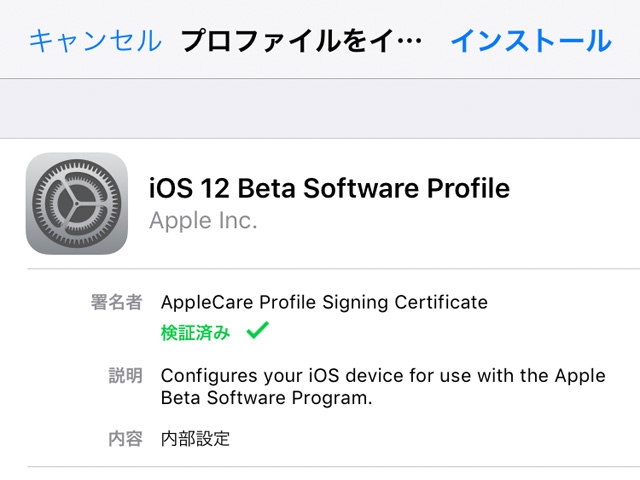
Task: Tap the word Profile in bold title
Action: (x=466, y=188)
